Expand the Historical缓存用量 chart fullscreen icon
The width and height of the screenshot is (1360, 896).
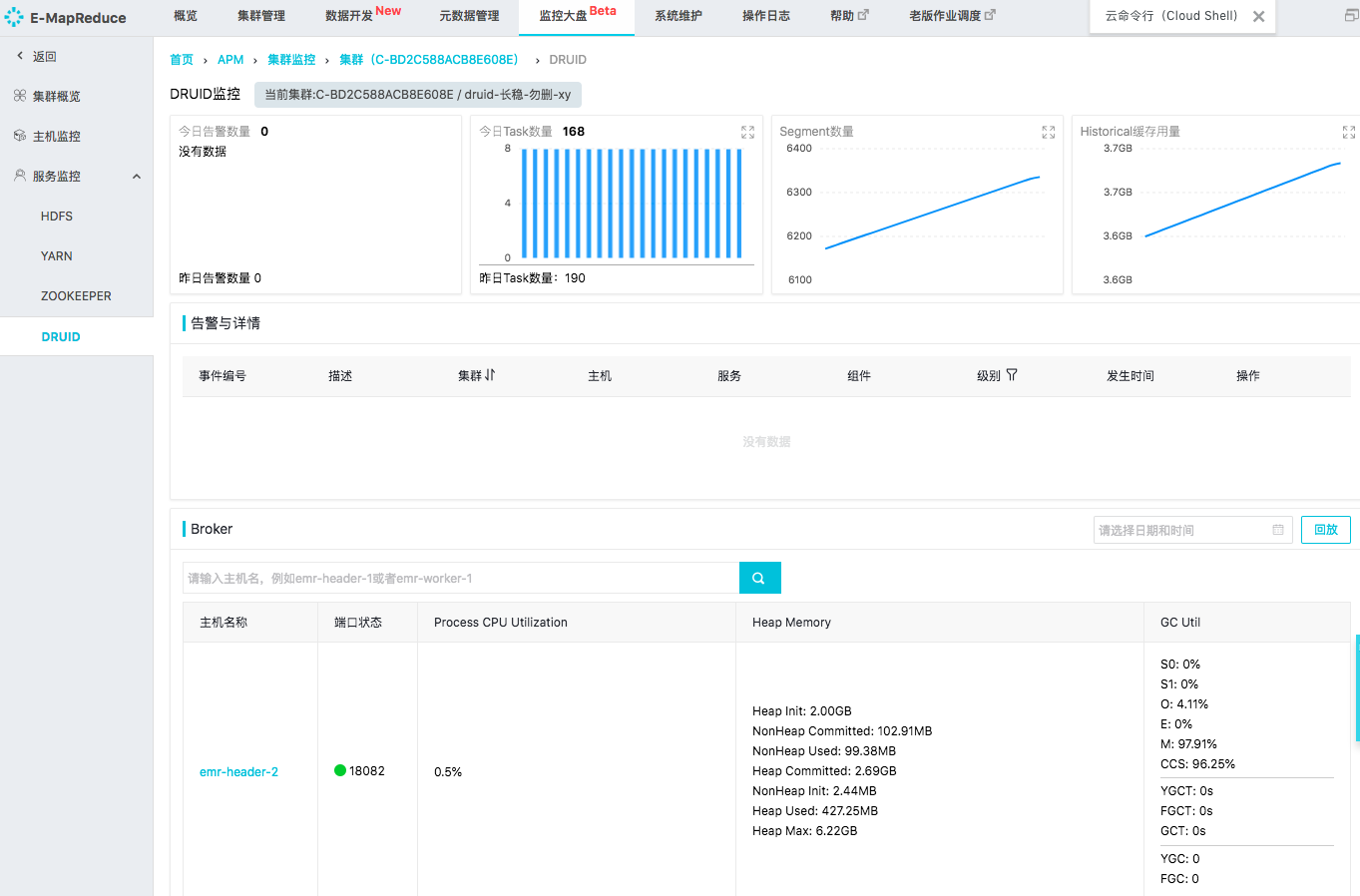tap(1348, 132)
